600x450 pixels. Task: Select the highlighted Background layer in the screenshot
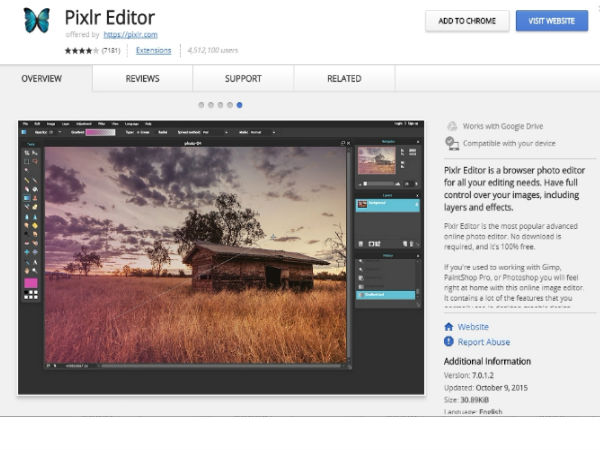[x=387, y=205]
